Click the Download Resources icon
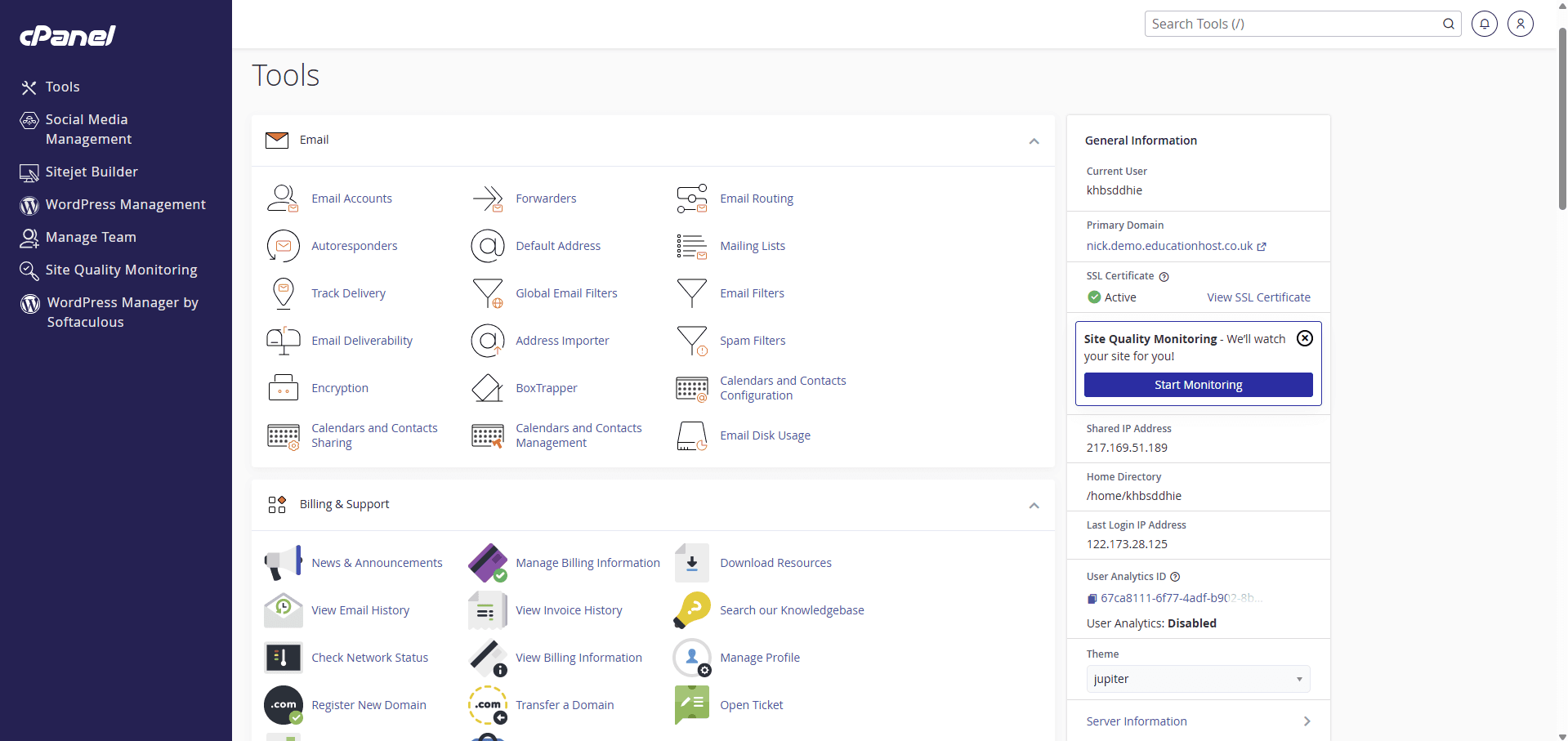The height and width of the screenshot is (741, 1568). coord(692,563)
